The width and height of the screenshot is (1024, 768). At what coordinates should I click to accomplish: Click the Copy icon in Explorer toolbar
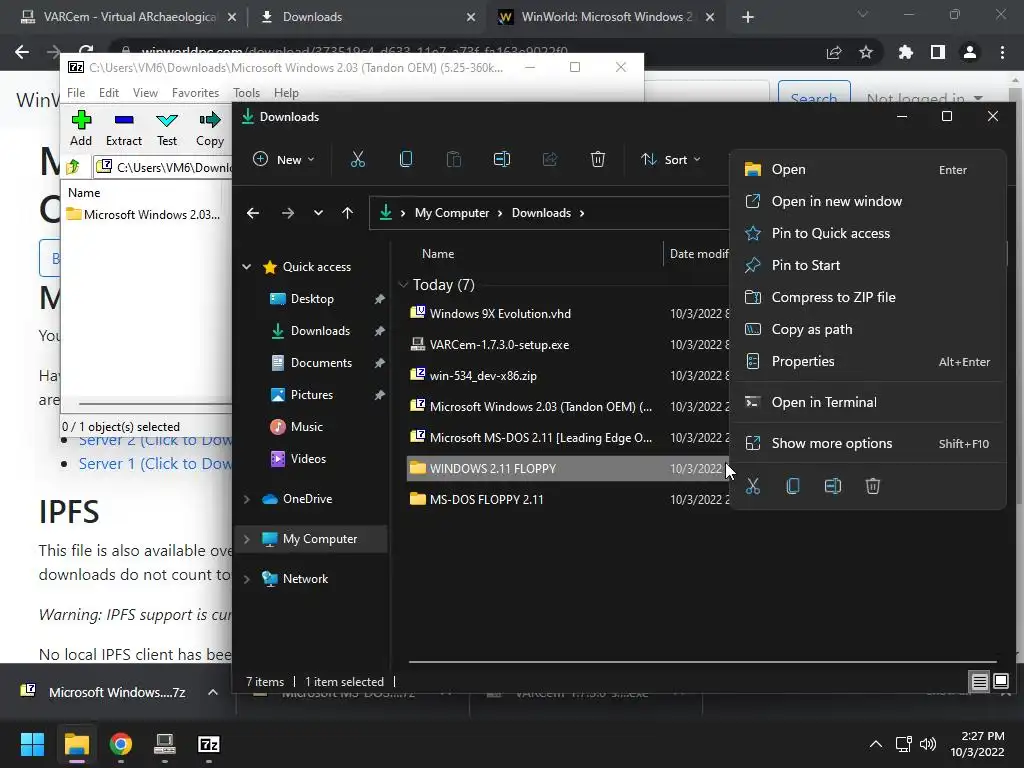406,159
